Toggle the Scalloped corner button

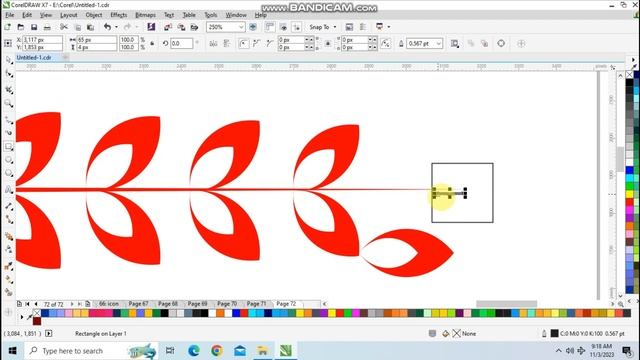(x=256, y=43)
